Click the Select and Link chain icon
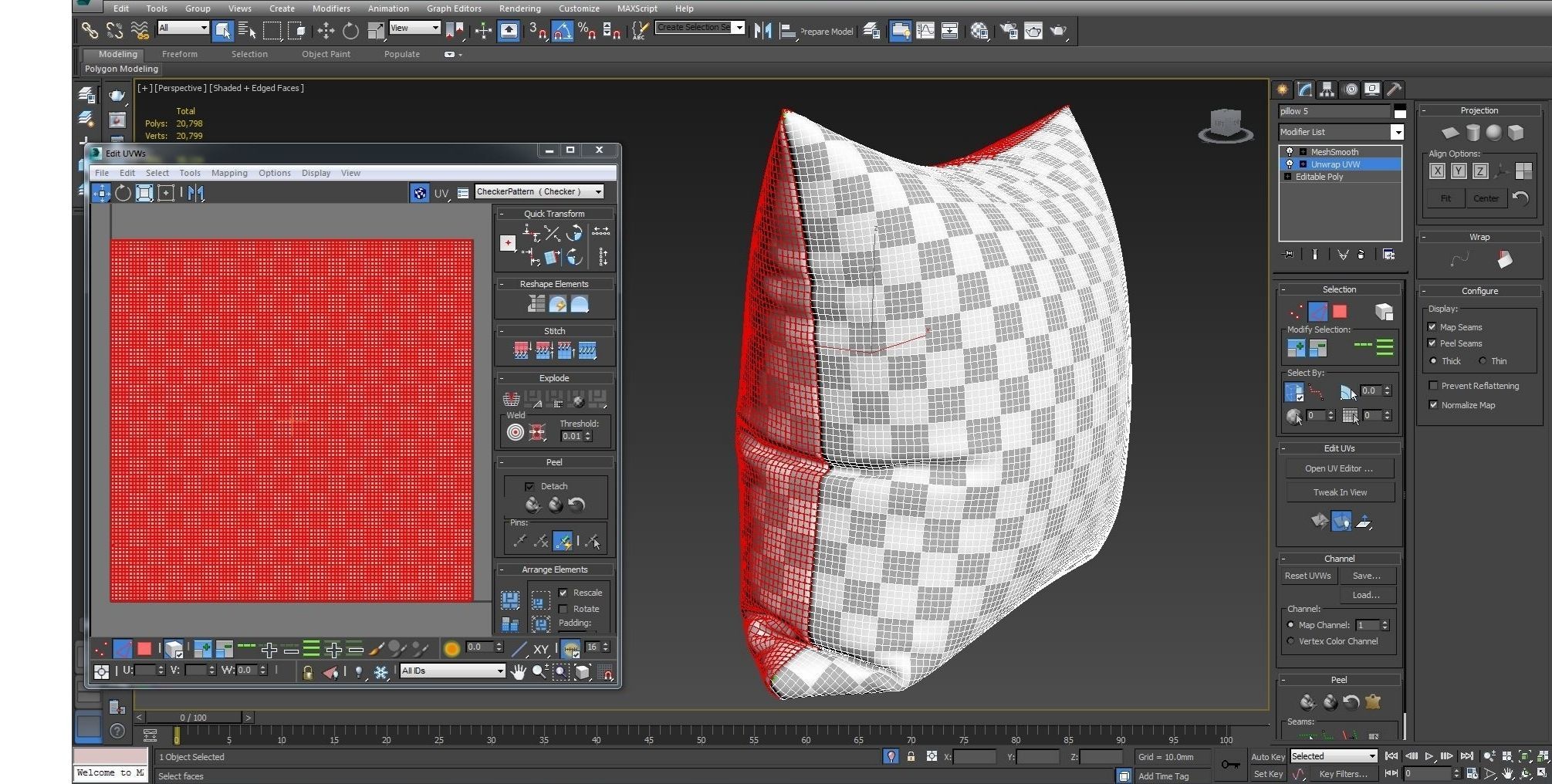Screen dimensions: 1552x784 [90, 31]
